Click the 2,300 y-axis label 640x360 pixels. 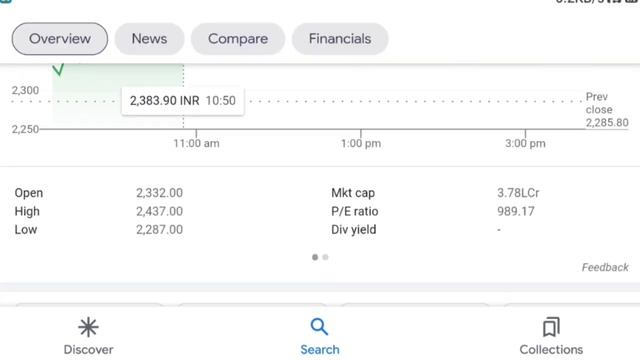(25, 90)
